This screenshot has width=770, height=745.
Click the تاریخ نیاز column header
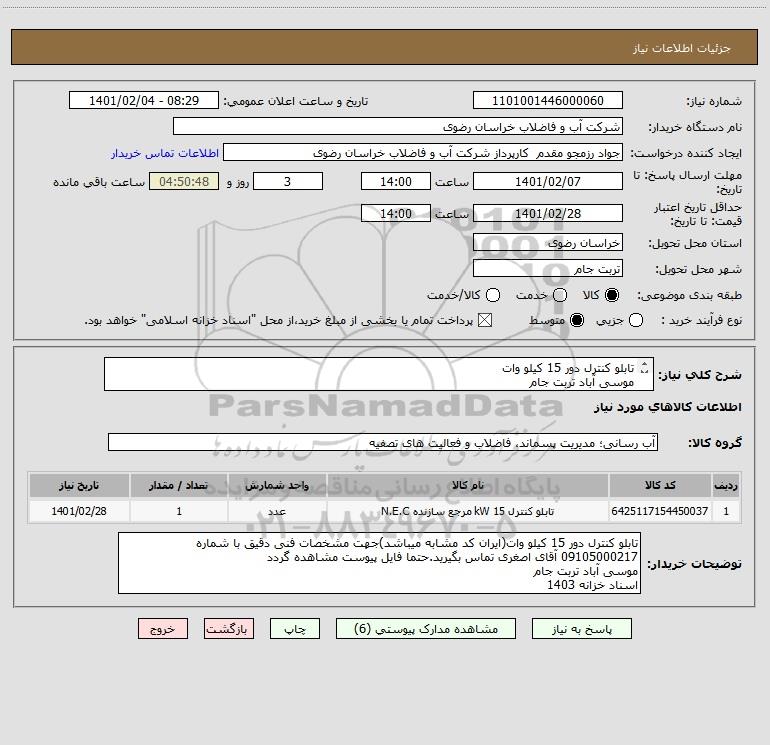[x=79, y=485]
